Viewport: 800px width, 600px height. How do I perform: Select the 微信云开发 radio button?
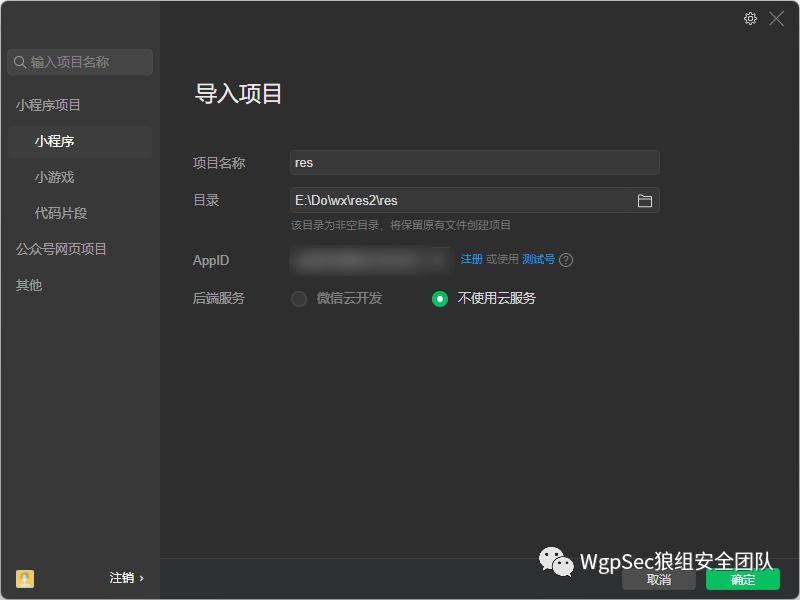coord(299,298)
